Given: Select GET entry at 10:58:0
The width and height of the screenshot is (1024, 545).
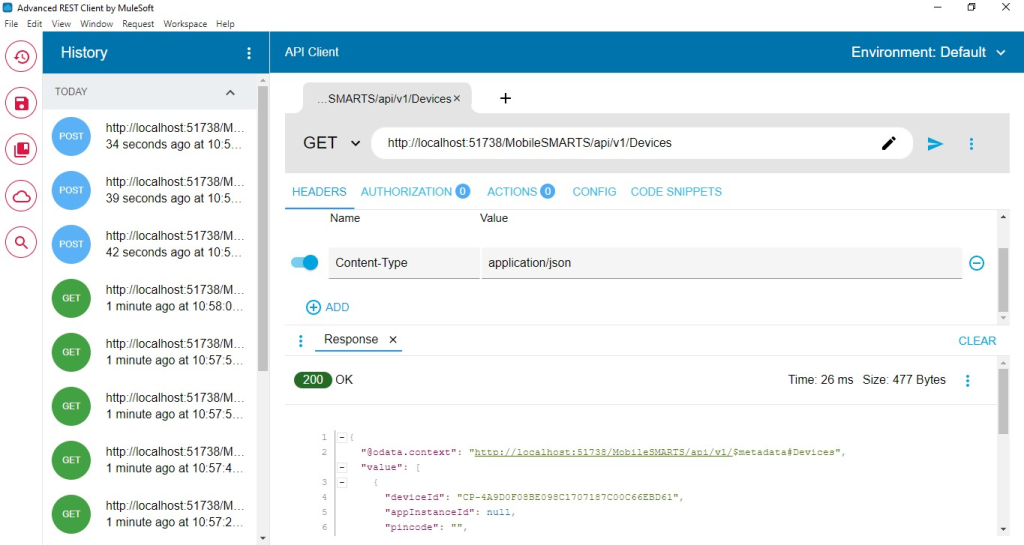Looking at the screenshot, I should 148,298.
